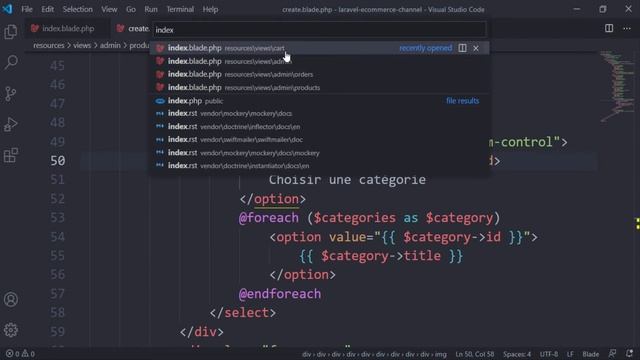Change end of line sequence LF
Image resolution: width=640 pixels, height=360 pixels.
[x=570, y=354]
